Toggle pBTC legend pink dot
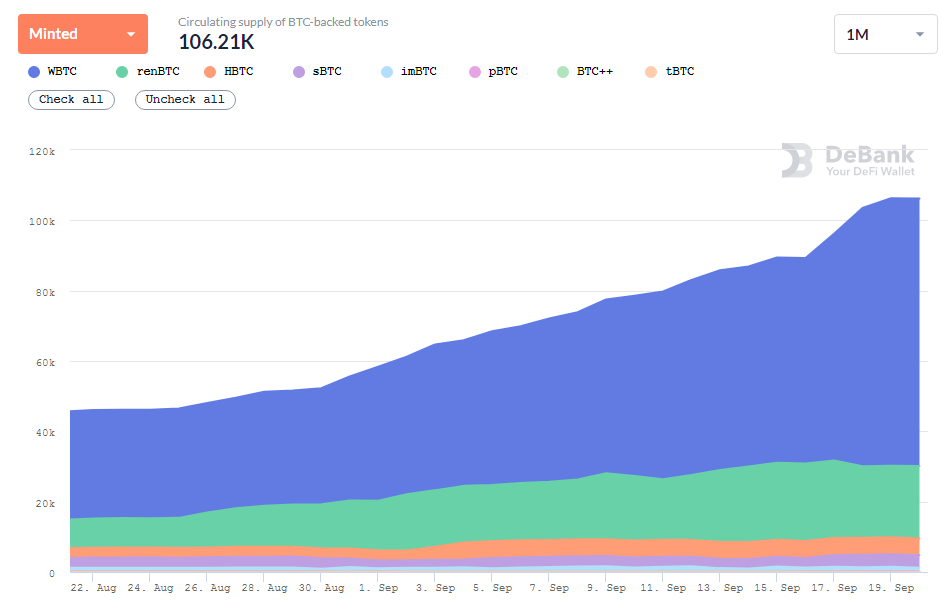 pyautogui.click(x=475, y=72)
